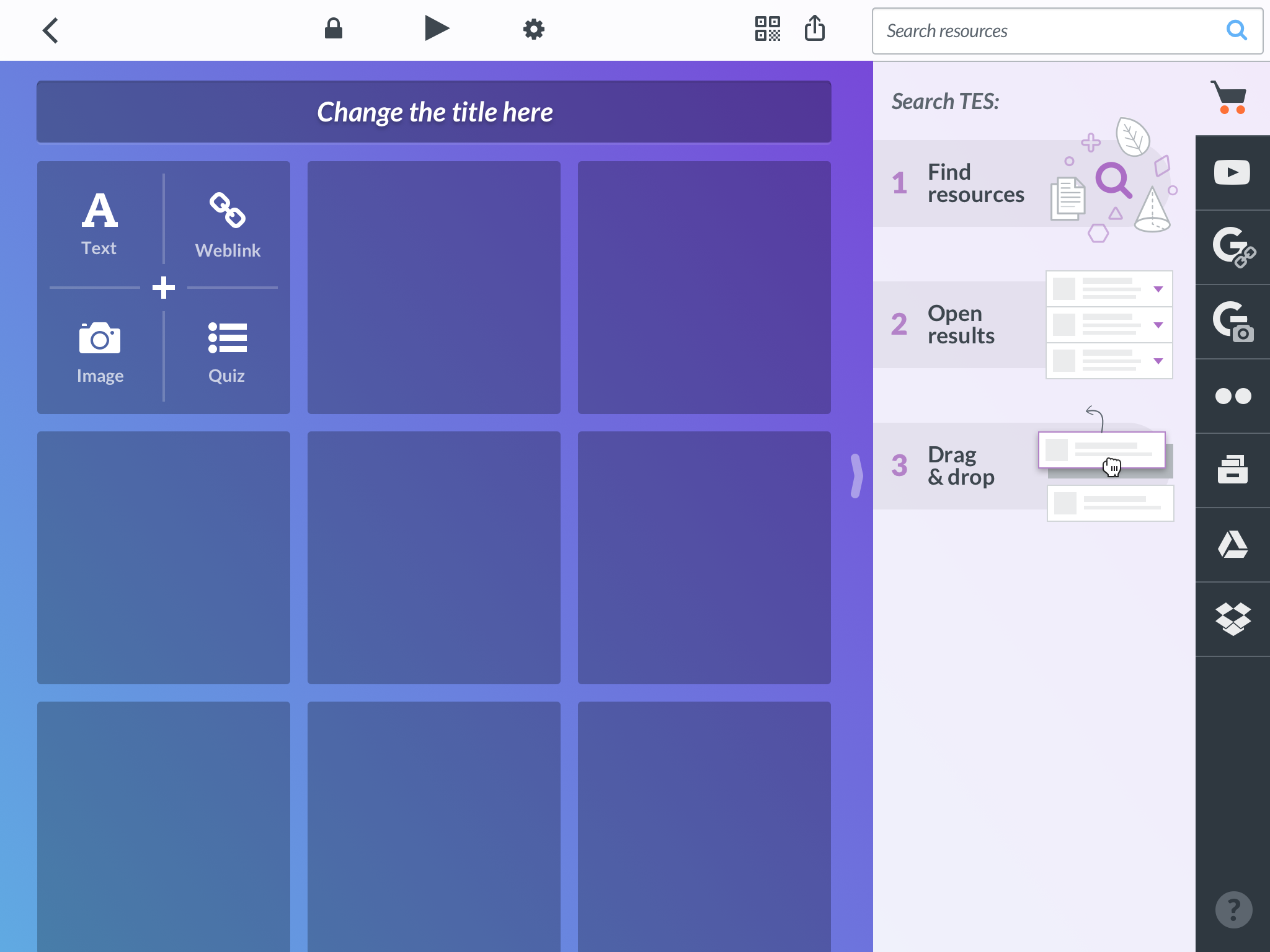
Task: Click the blue magnifier search button
Action: [x=1236, y=30]
